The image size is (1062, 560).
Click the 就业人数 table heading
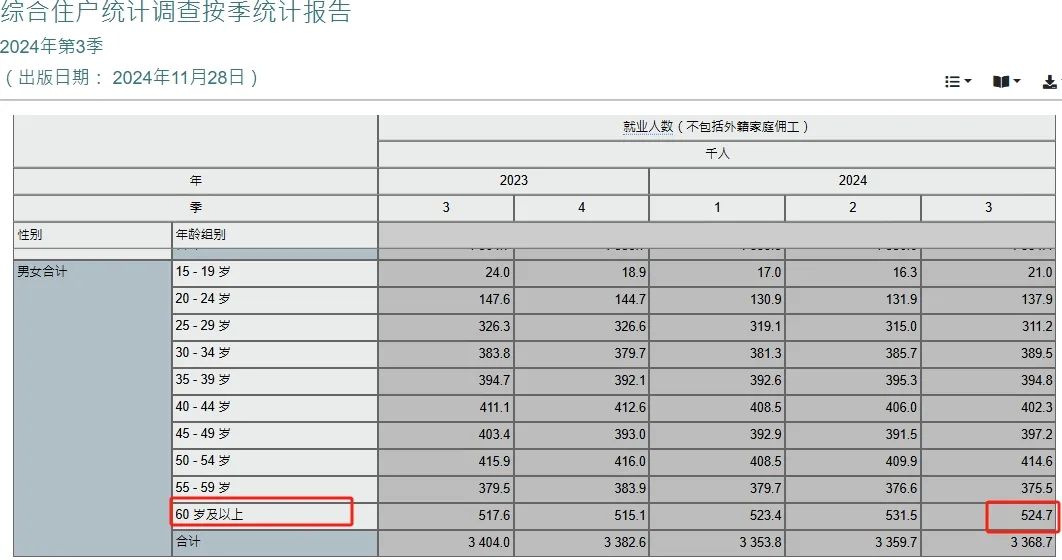(x=716, y=127)
